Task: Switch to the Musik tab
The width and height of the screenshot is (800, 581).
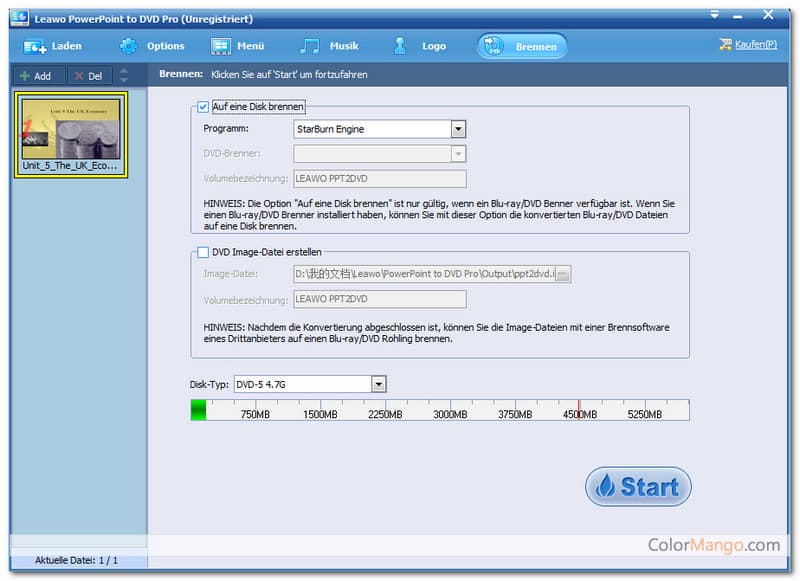Action: pos(329,46)
